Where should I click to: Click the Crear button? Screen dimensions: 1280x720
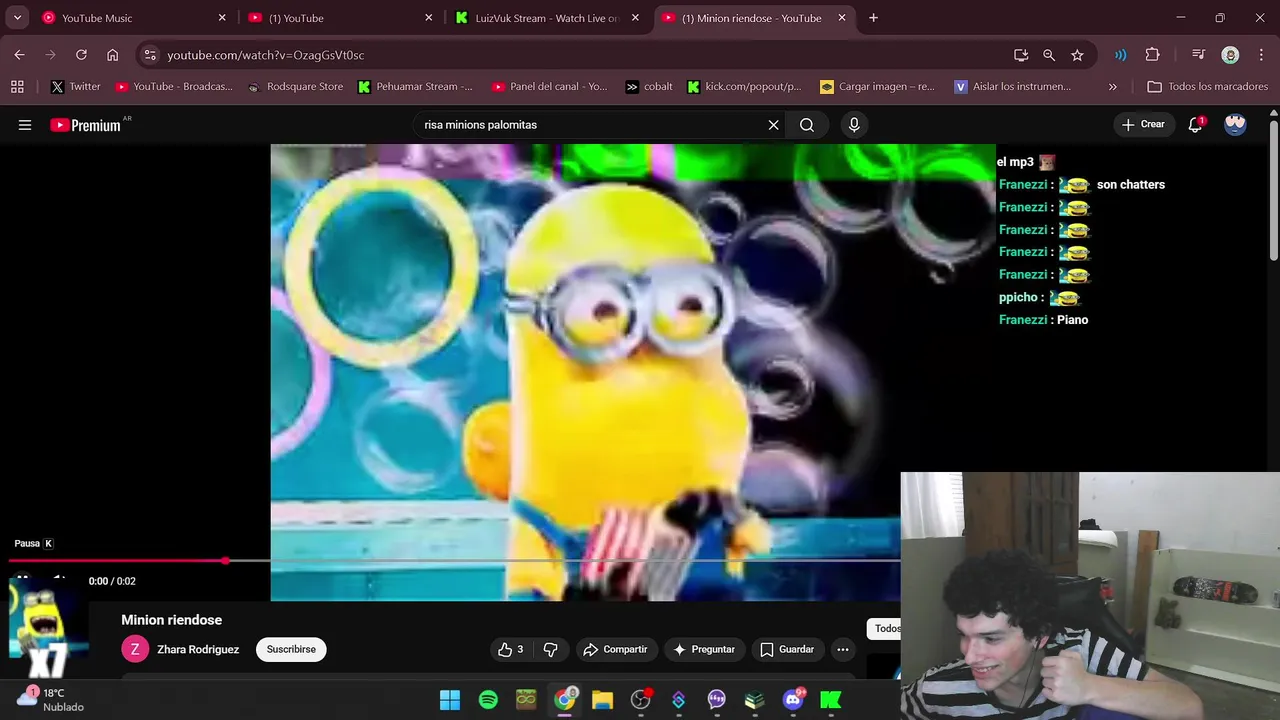[1143, 125]
